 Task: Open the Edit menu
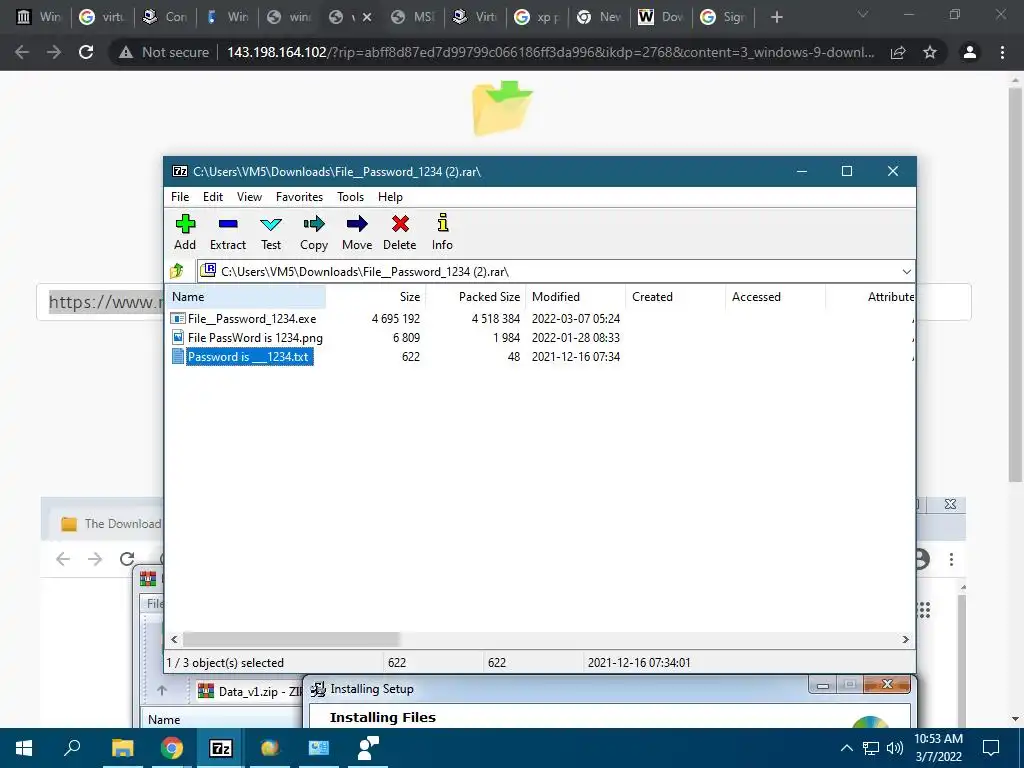213,197
